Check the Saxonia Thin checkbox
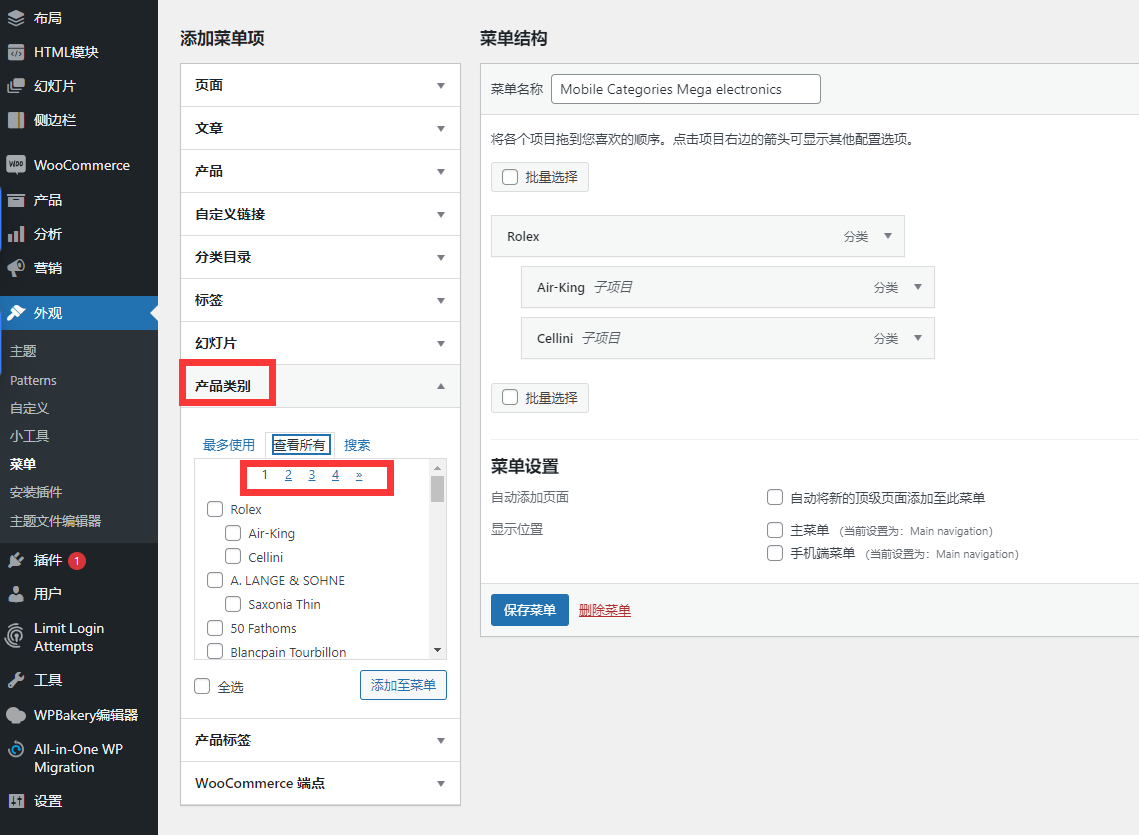Viewport: 1139px width, 835px height. coord(233,604)
